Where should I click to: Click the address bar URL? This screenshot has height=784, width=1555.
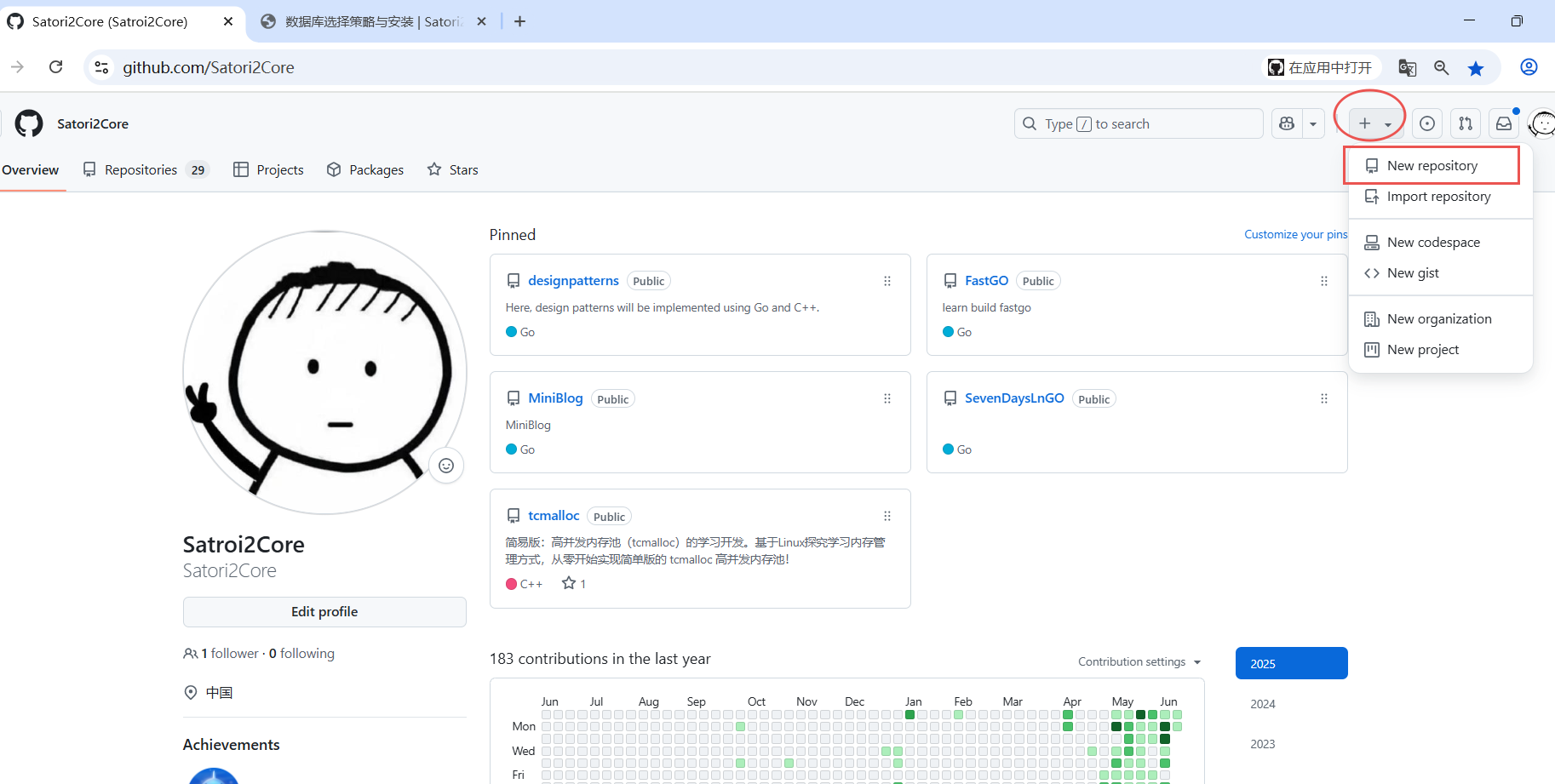click(209, 67)
